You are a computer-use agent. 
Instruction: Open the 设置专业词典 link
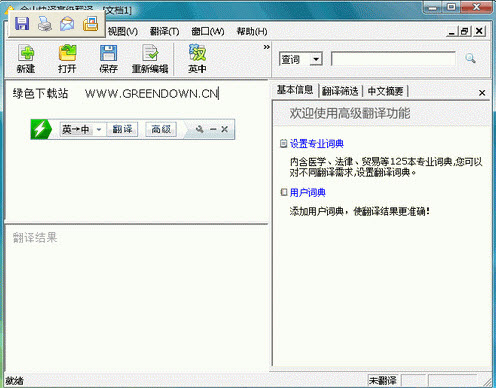[317, 144]
